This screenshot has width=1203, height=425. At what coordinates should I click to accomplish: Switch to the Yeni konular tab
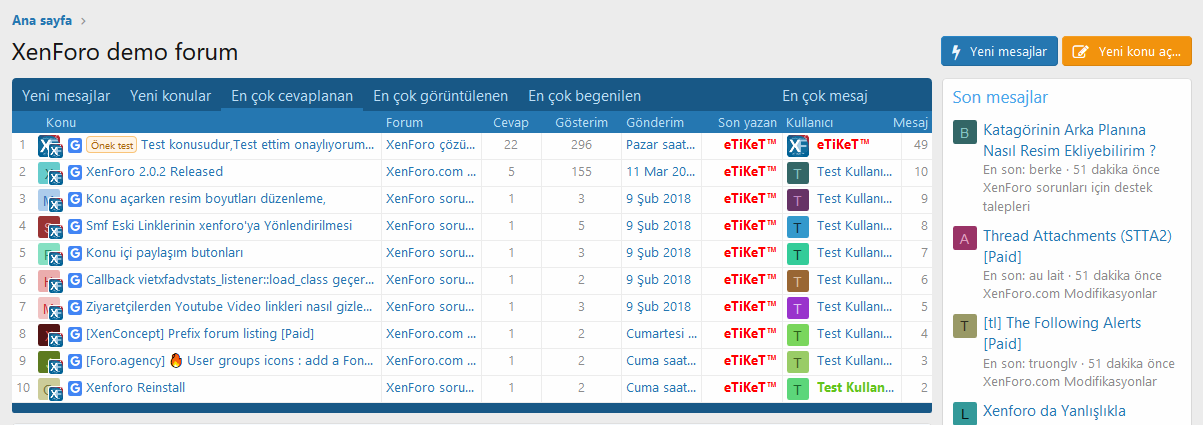point(170,96)
